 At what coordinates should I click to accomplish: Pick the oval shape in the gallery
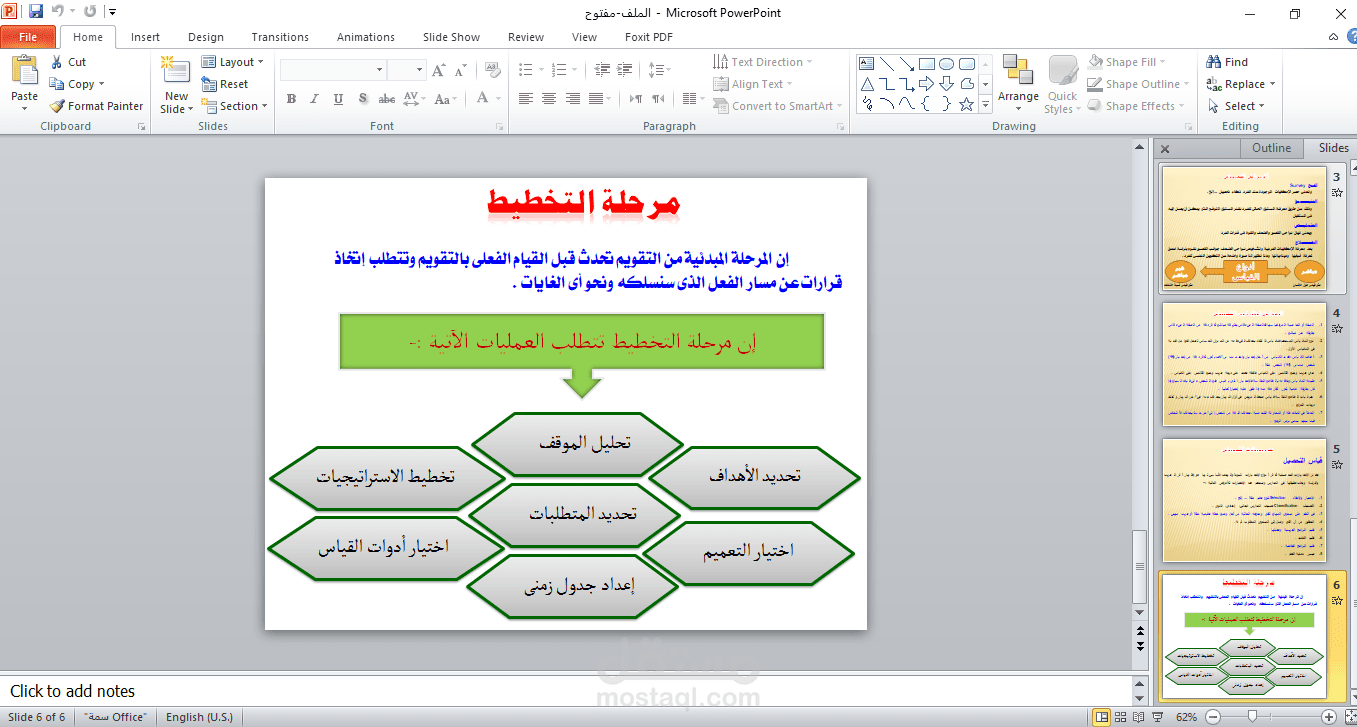947,63
